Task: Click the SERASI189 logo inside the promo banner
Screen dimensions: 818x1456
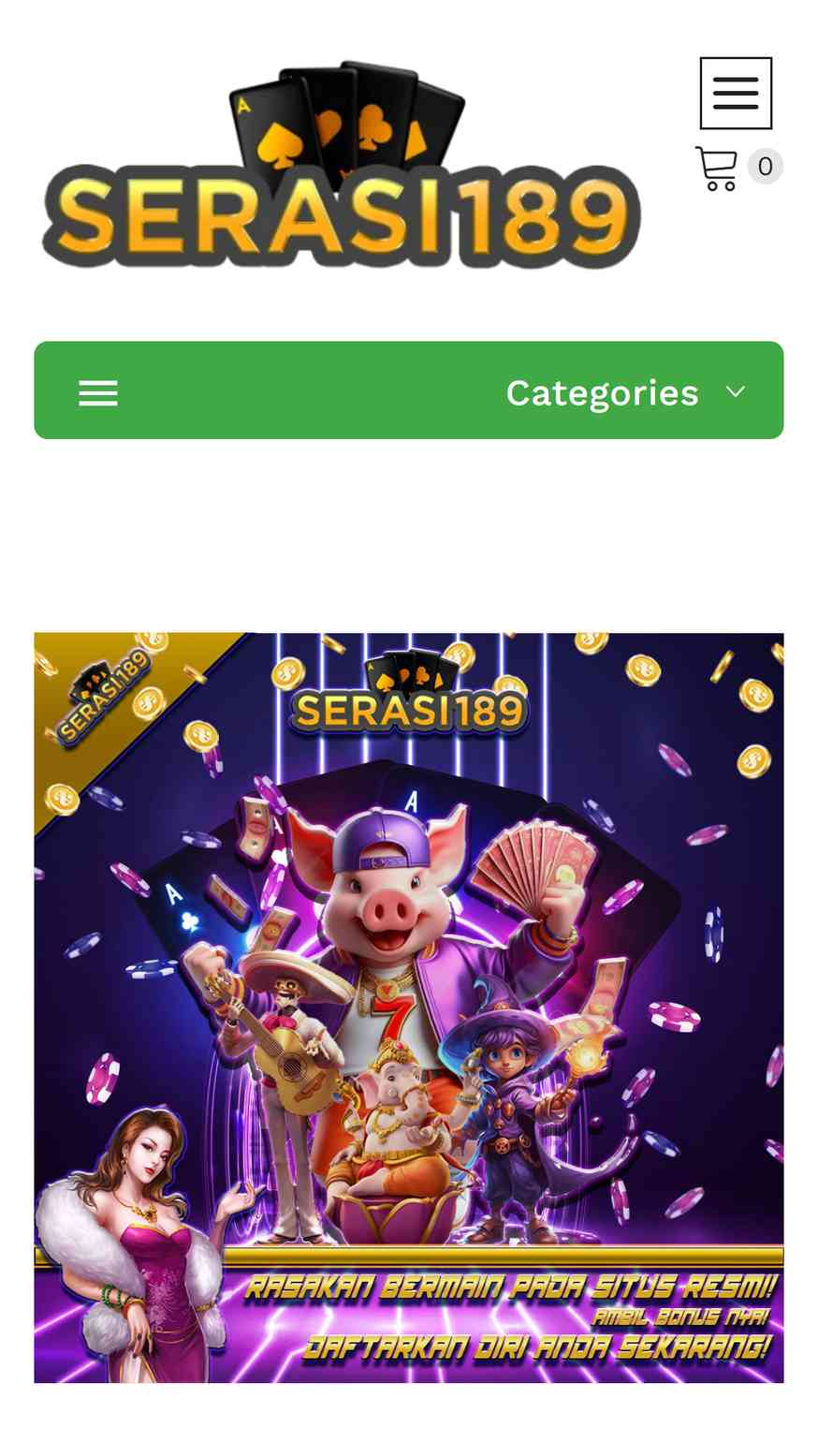Action: pyautogui.click(x=410, y=693)
